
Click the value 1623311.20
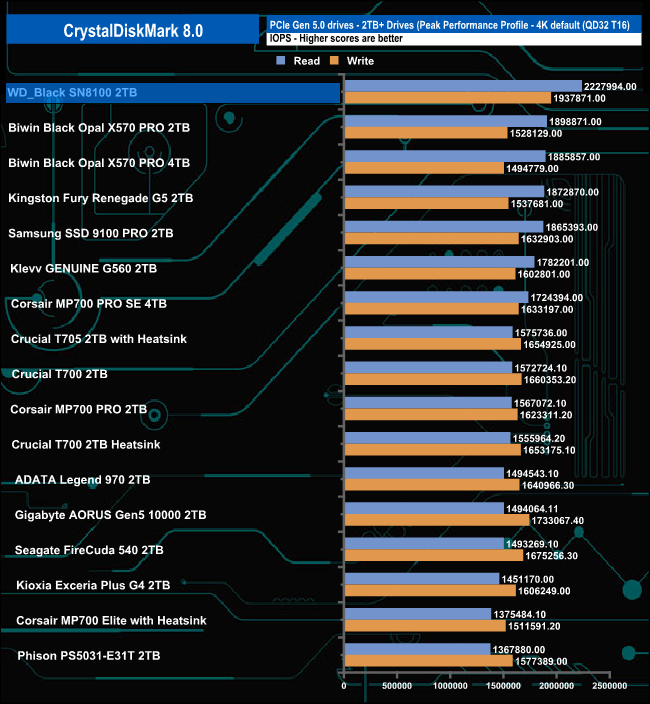[x=546, y=415]
